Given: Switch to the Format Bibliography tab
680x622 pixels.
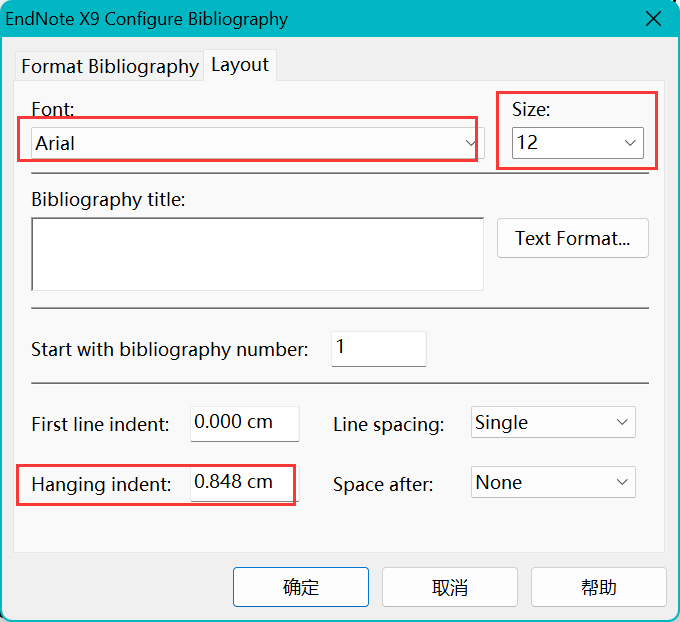Looking at the screenshot, I should [109, 66].
